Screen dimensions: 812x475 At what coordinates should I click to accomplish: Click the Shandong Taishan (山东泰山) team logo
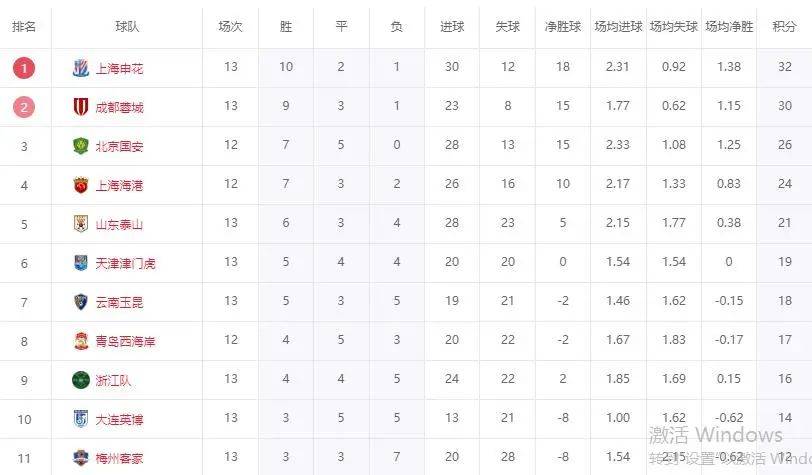pos(81,224)
